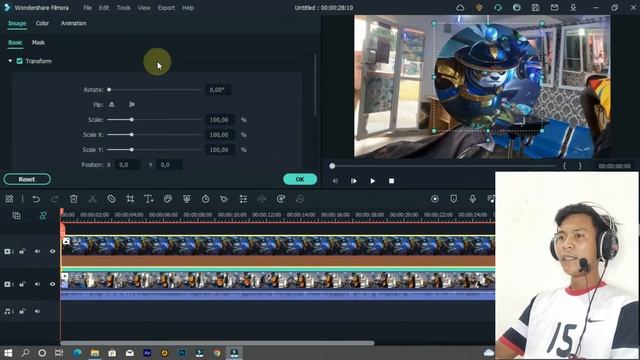This screenshot has height=360, width=640.
Task: Select the Basic sub-tab
Action: tap(15, 42)
